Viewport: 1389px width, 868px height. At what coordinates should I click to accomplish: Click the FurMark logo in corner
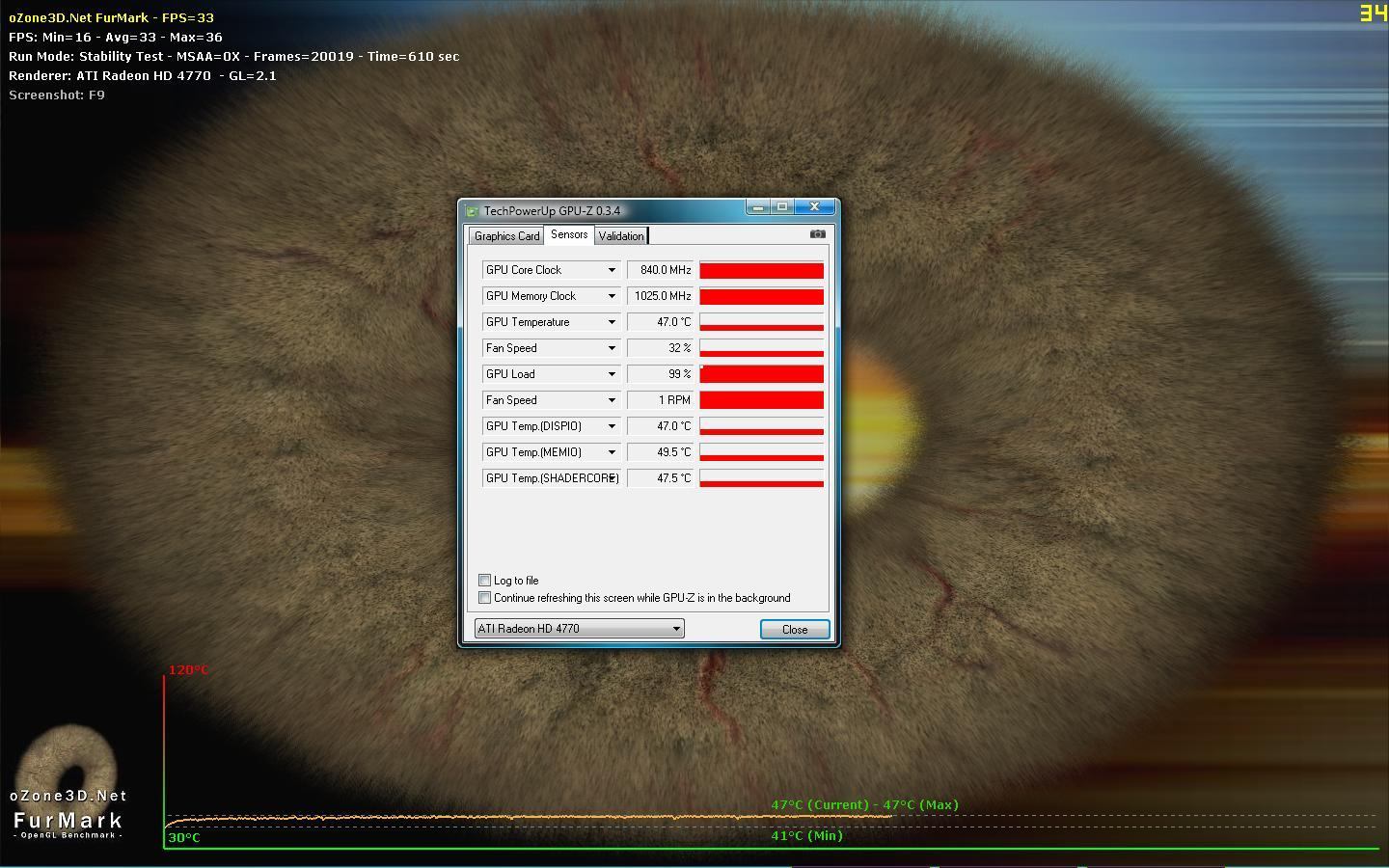pyautogui.click(x=68, y=783)
